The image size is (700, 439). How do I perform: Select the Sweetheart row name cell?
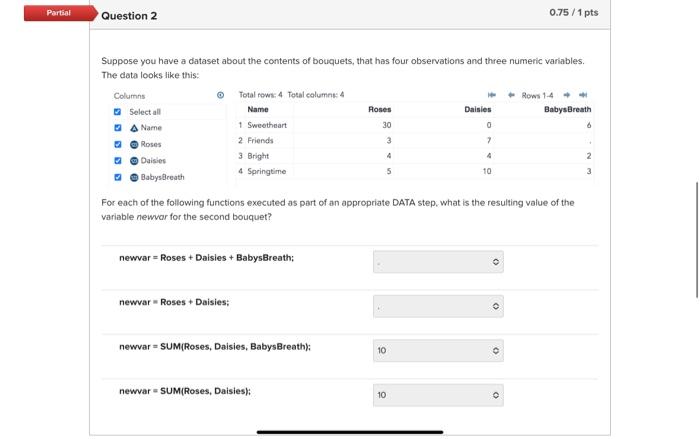(267, 125)
